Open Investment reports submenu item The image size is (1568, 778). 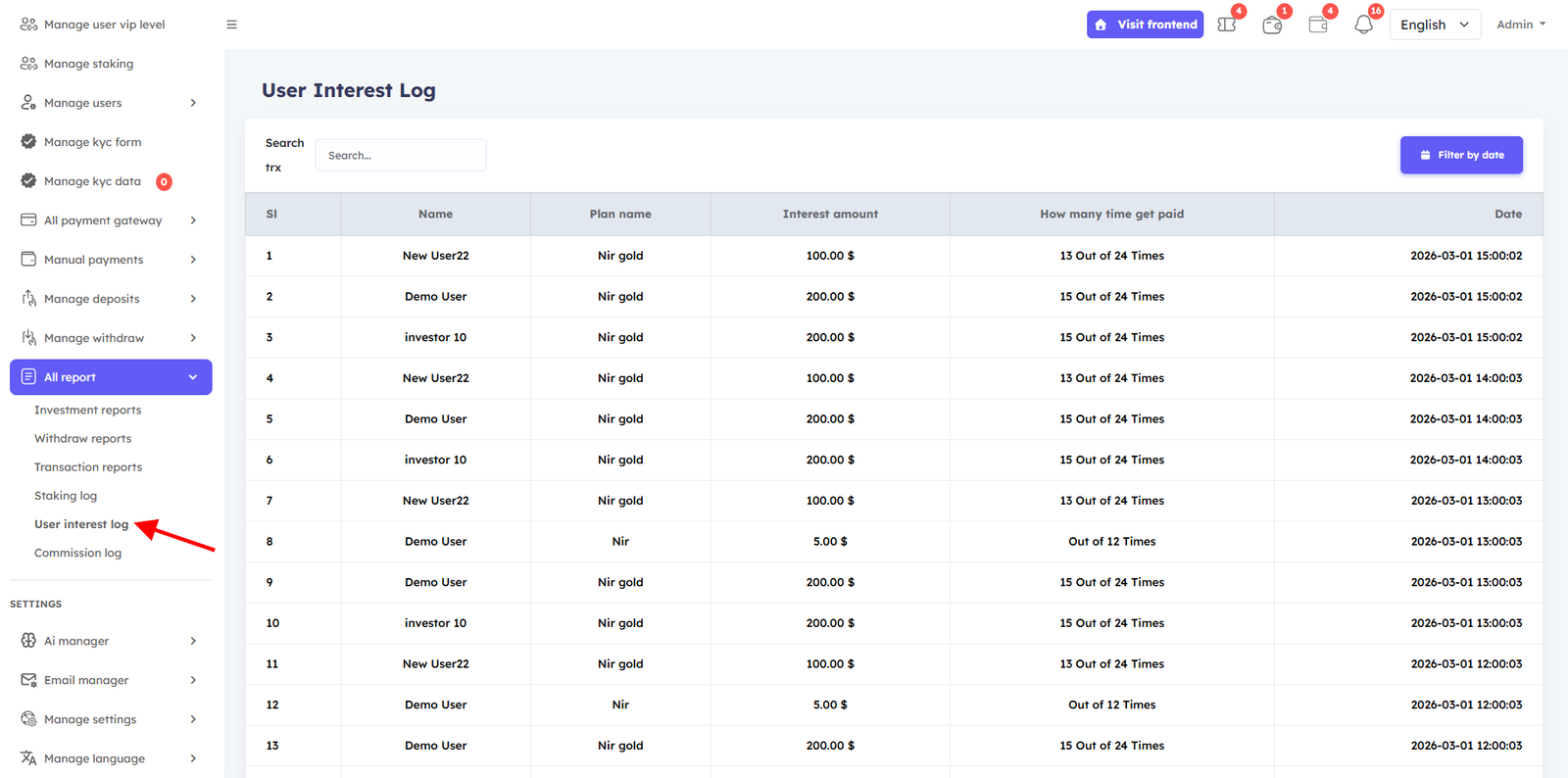pyautogui.click(x=87, y=410)
